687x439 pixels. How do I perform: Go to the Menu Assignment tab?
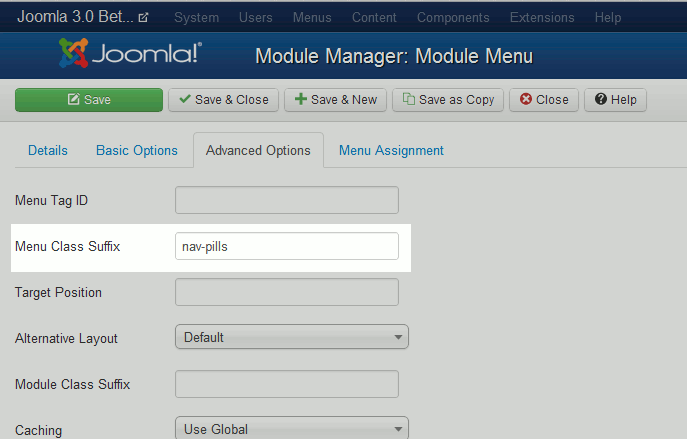[391, 151]
